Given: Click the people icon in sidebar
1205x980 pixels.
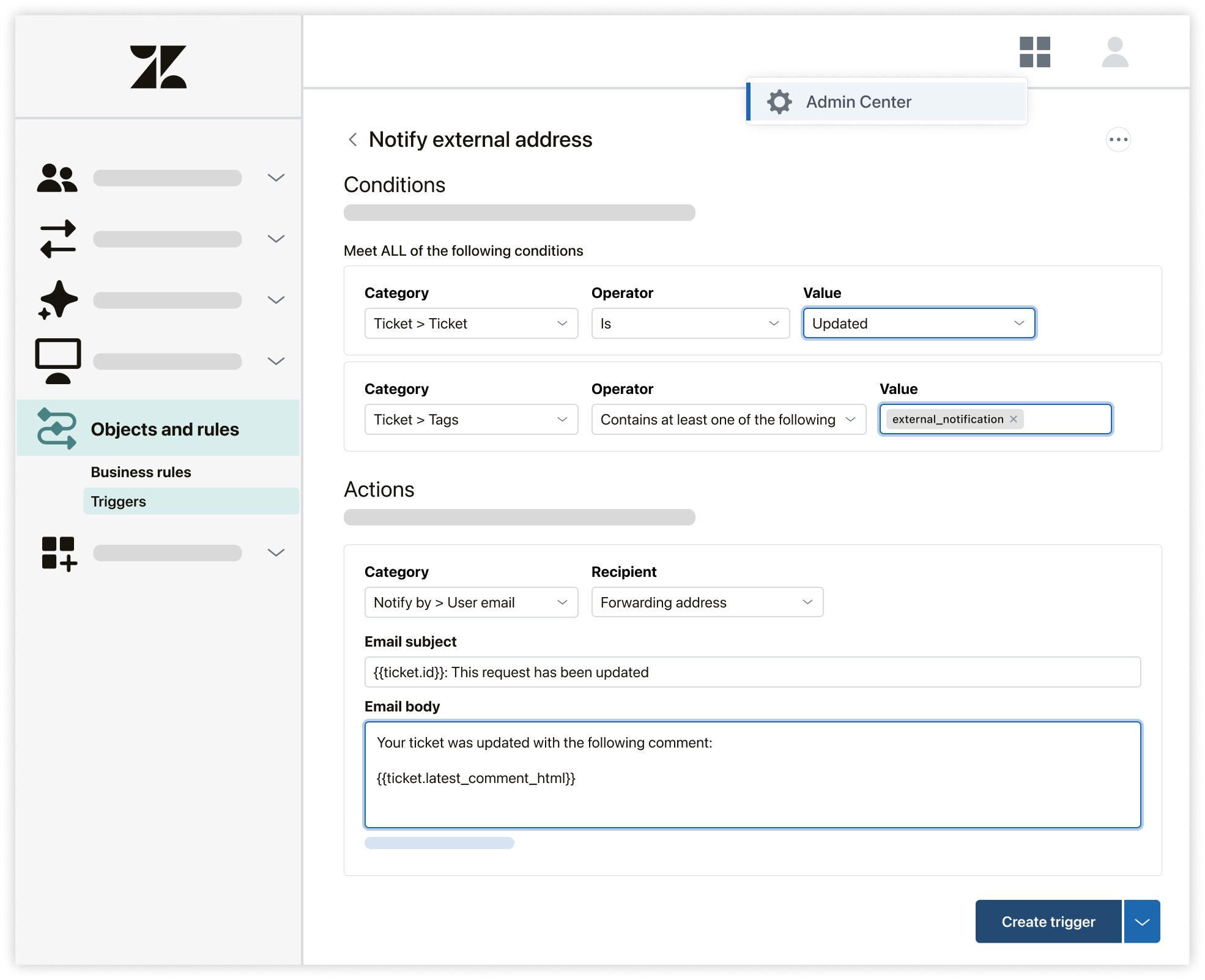Looking at the screenshot, I should (x=57, y=178).
